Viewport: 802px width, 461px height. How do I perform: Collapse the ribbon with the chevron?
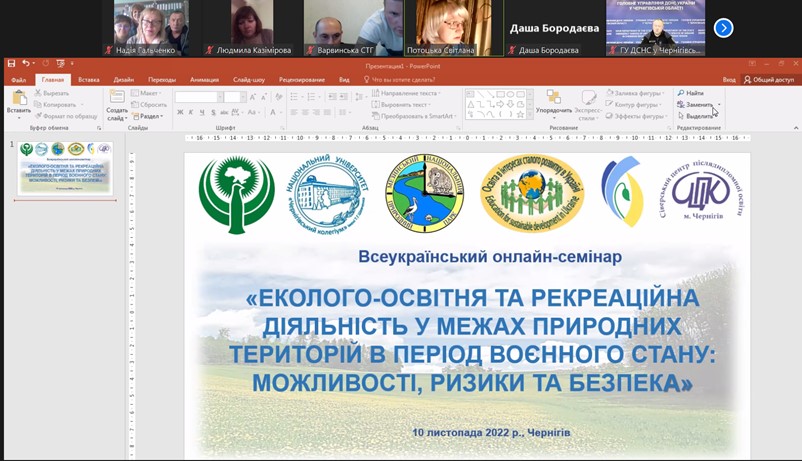(x=796, y=128)
